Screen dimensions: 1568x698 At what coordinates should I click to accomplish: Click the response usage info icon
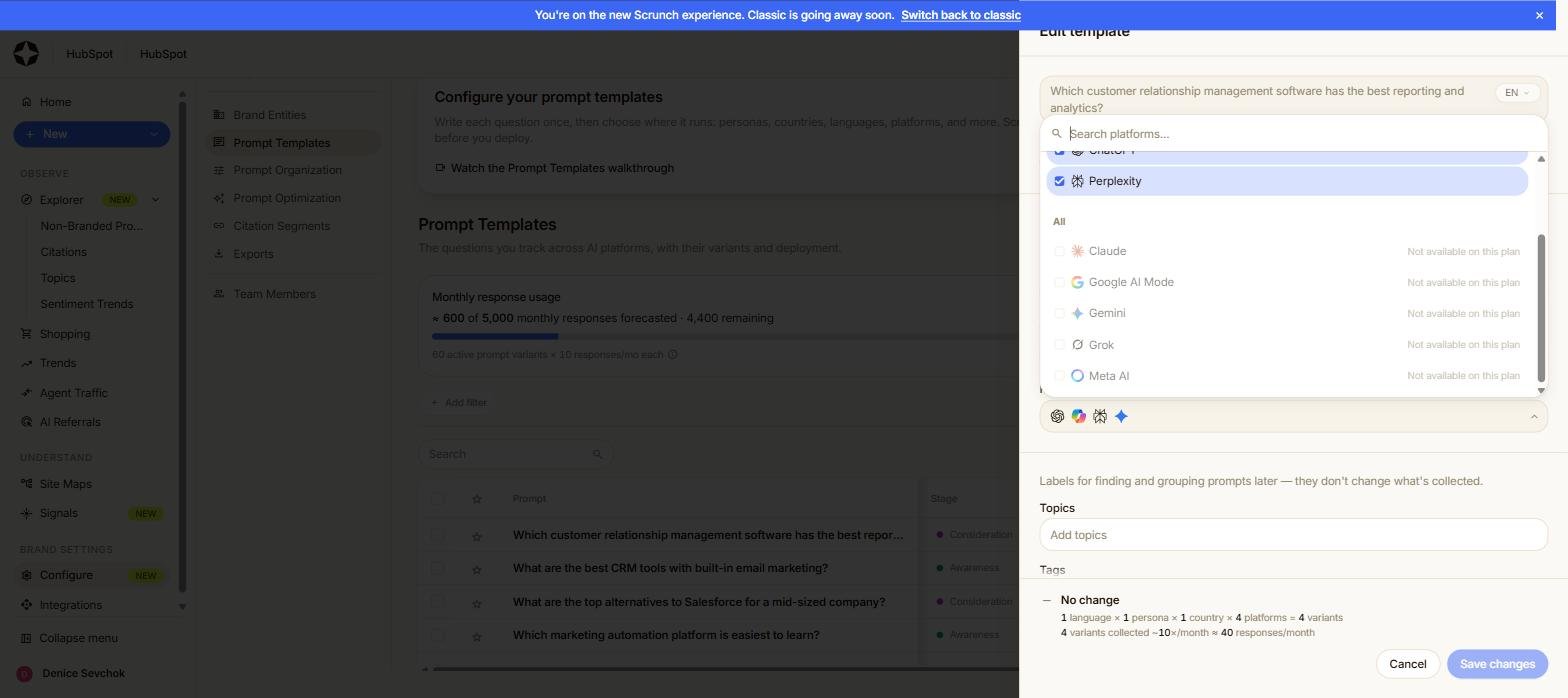[672, 355]
